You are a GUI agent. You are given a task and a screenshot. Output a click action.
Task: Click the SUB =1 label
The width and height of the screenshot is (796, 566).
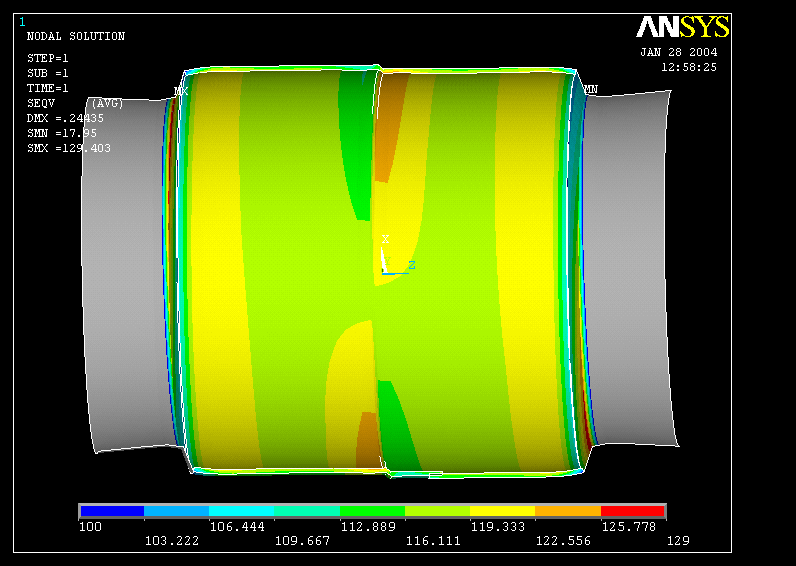coord(48,73)
